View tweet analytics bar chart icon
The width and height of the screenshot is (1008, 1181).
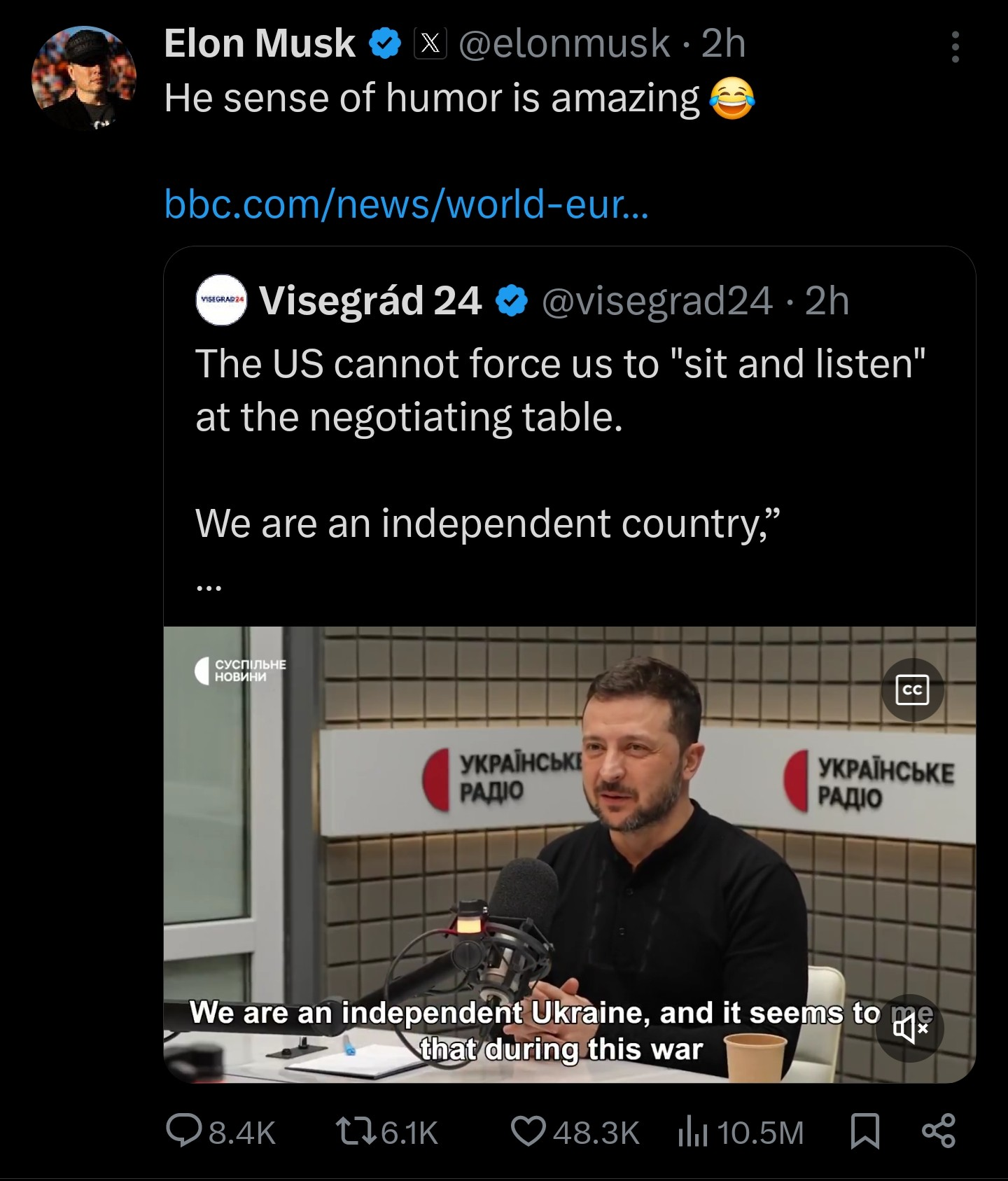(x=693, y=1131)
